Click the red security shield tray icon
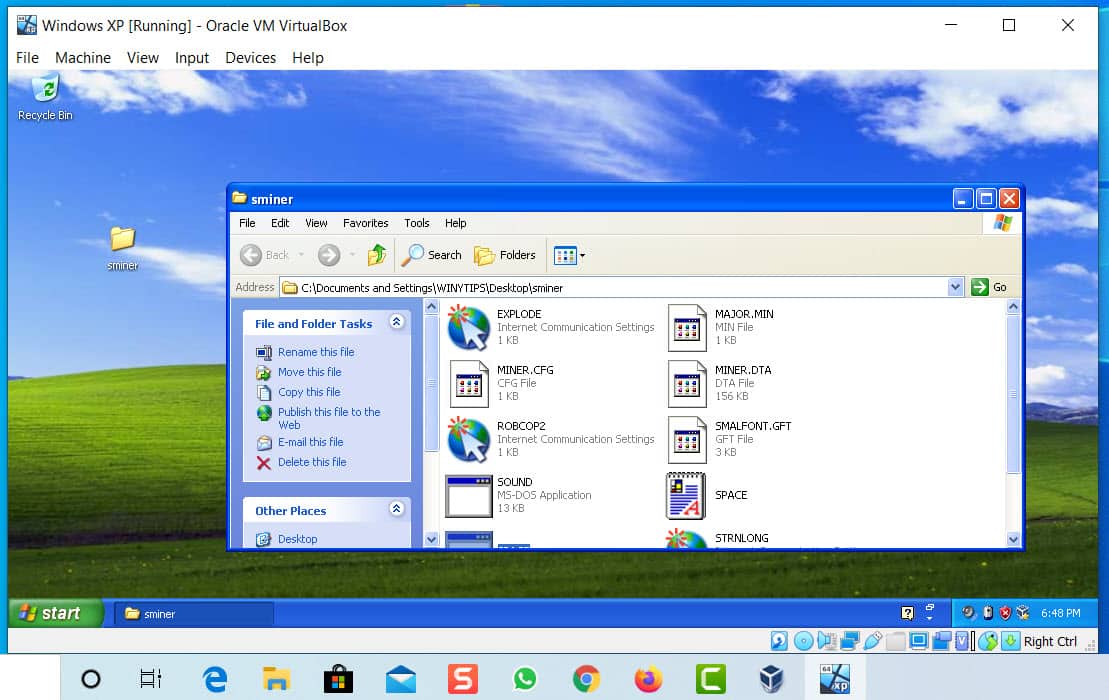The width and height of the screenshot is (1109, 700). click(x=1005, y=613)
